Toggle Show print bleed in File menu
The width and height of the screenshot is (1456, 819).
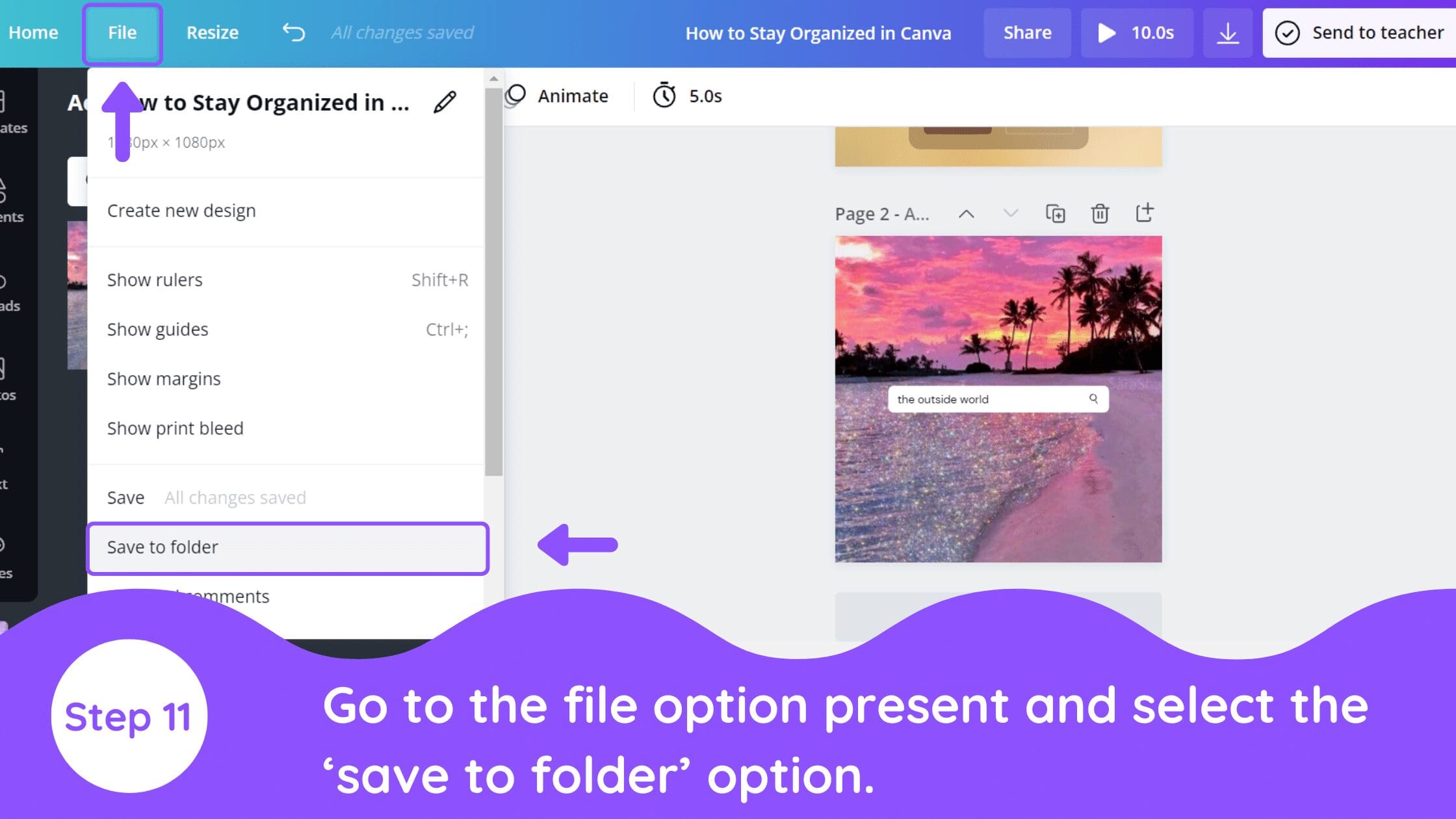175,428
